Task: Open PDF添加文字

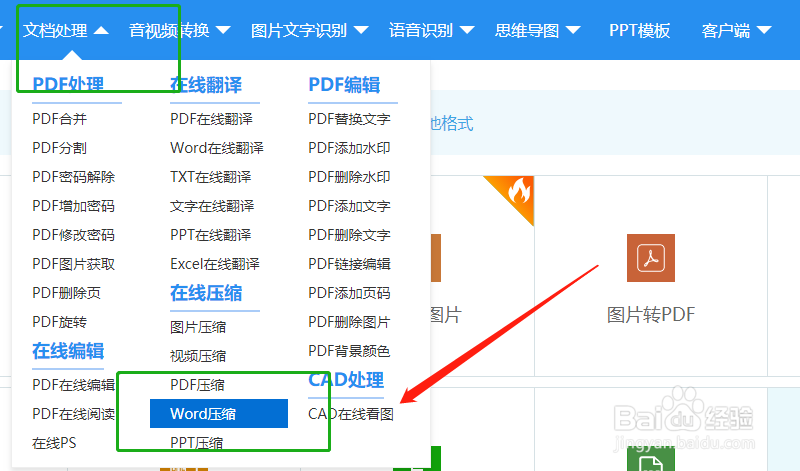Action: pos(349,206)
